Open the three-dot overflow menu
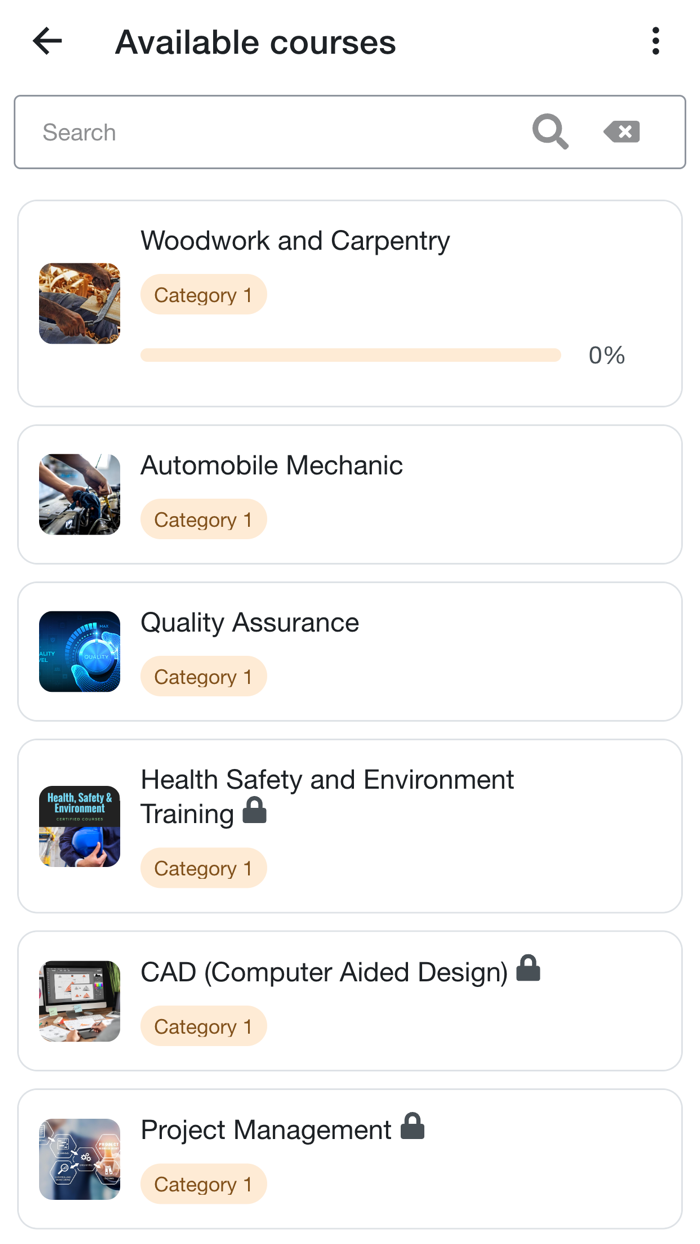This screenshot has width=700, height=1244. [656, 41]
